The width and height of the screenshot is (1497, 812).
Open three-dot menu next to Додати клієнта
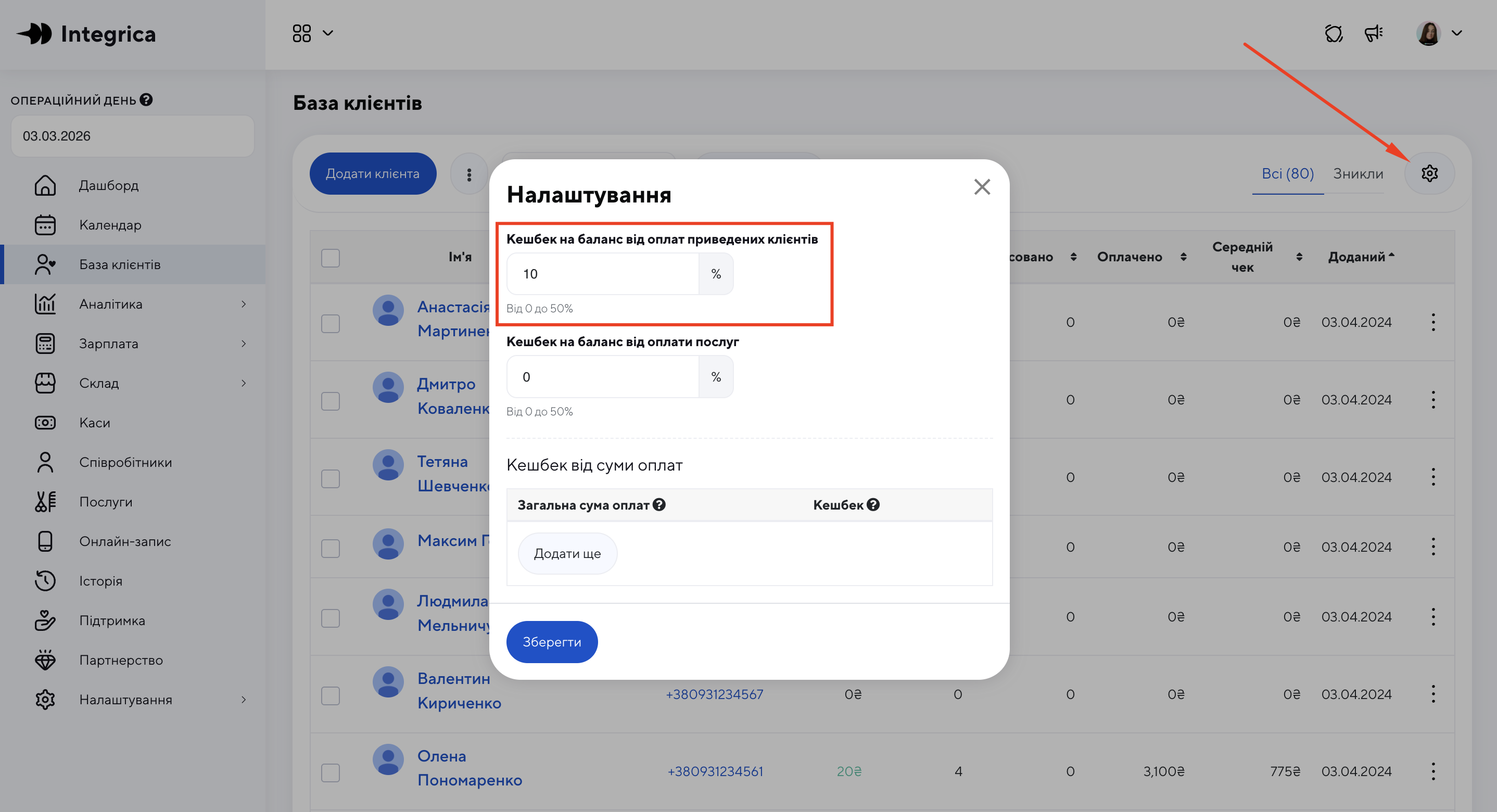point(469,174)
